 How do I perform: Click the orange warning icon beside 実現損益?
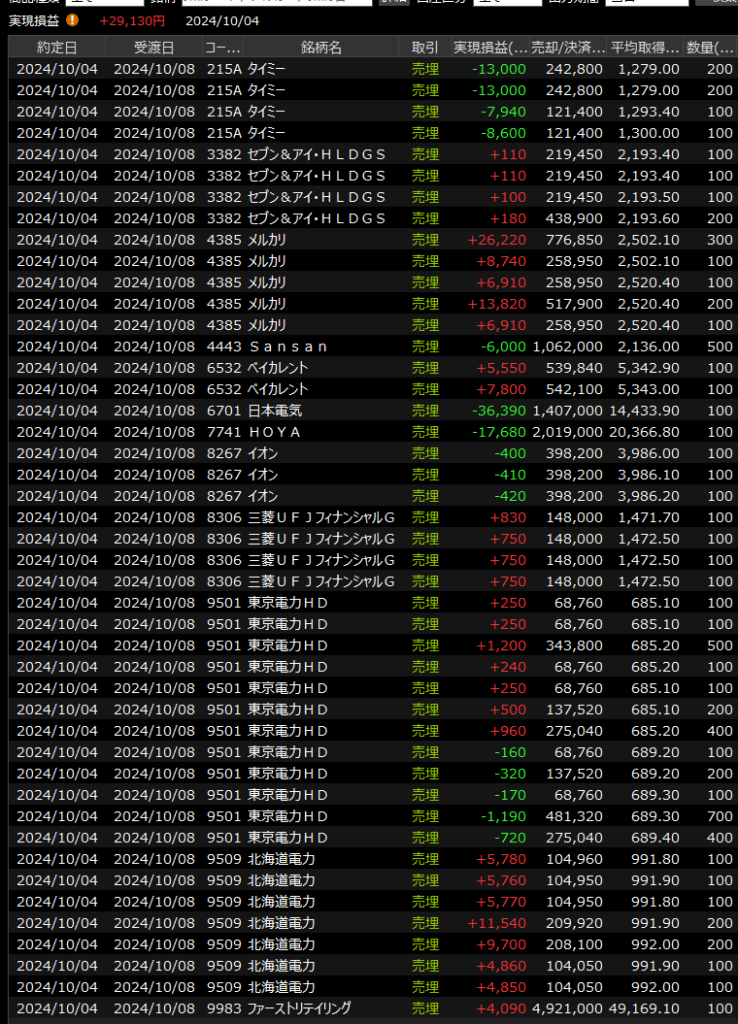click(x=73, y=20)
